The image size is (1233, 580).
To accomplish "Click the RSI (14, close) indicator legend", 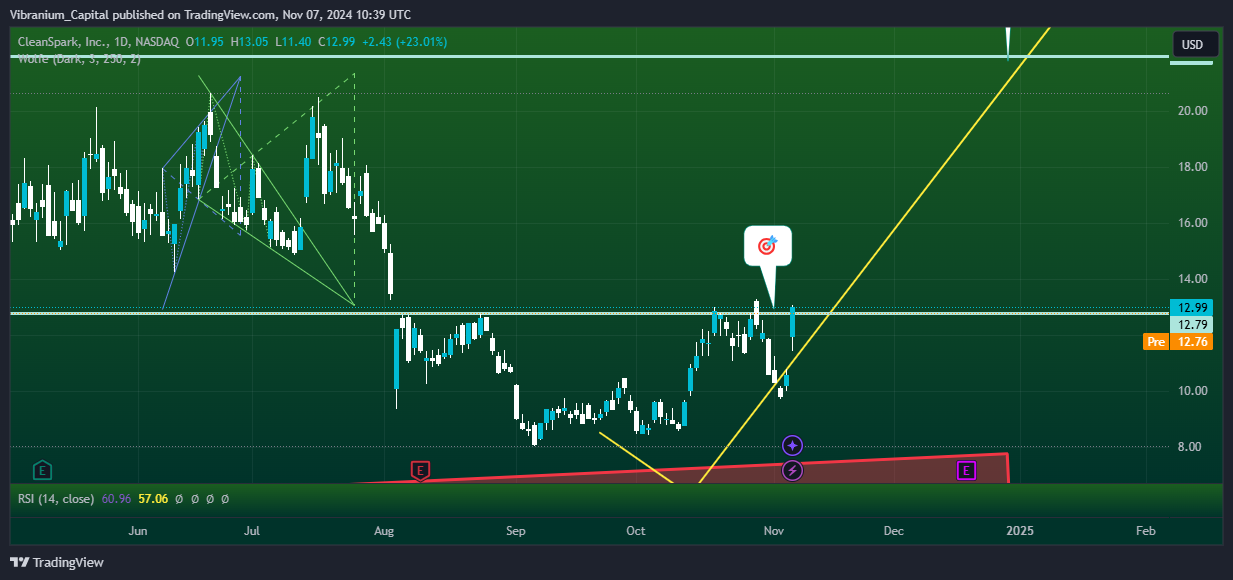I will 56,497.
